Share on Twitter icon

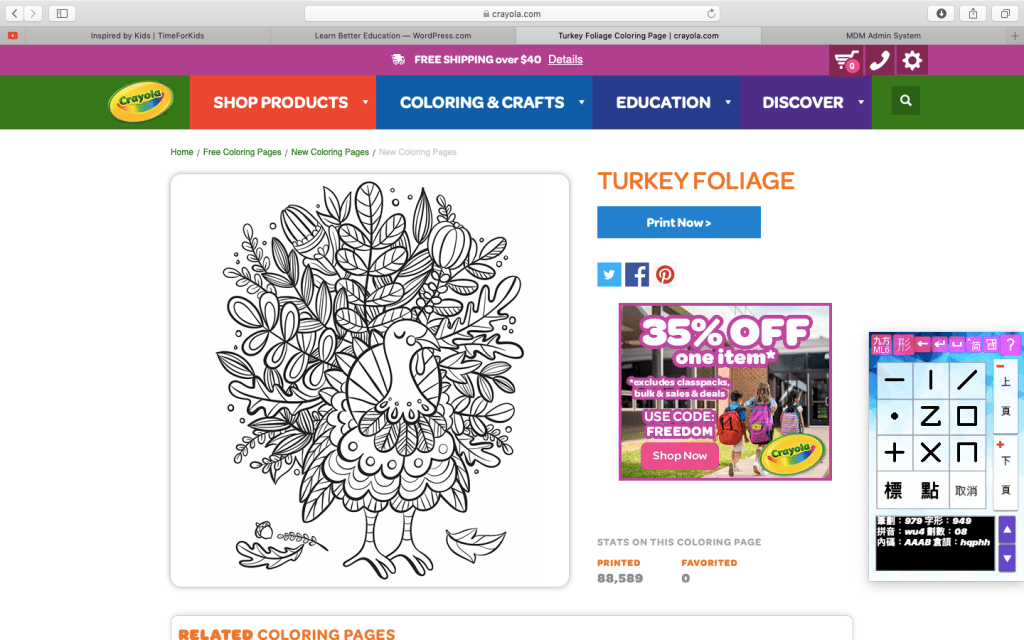click(609, 274)
